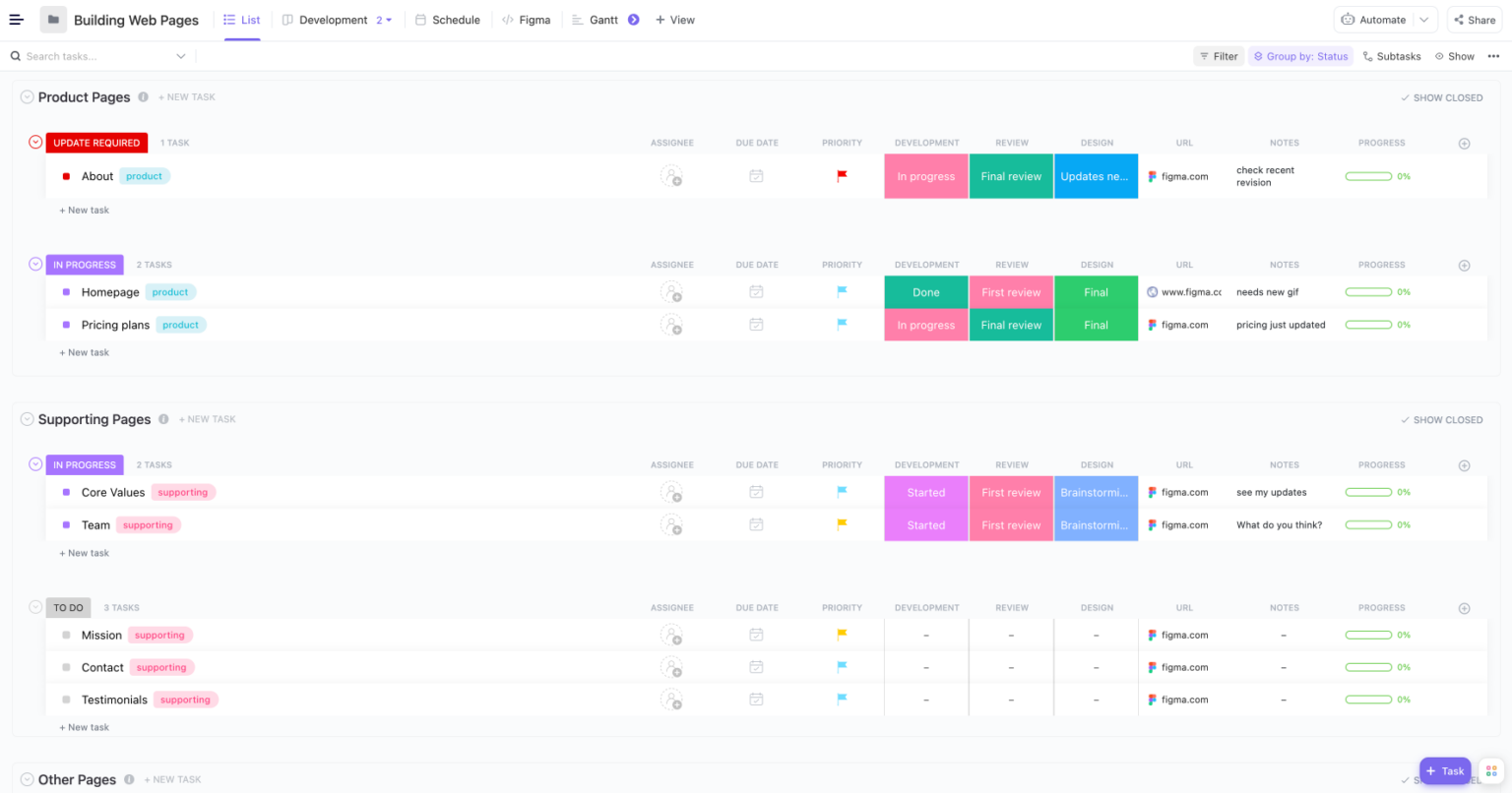Collapse the Update Required status group
Viewport: 1512px width, 793px height.
[x=34, y=142]
